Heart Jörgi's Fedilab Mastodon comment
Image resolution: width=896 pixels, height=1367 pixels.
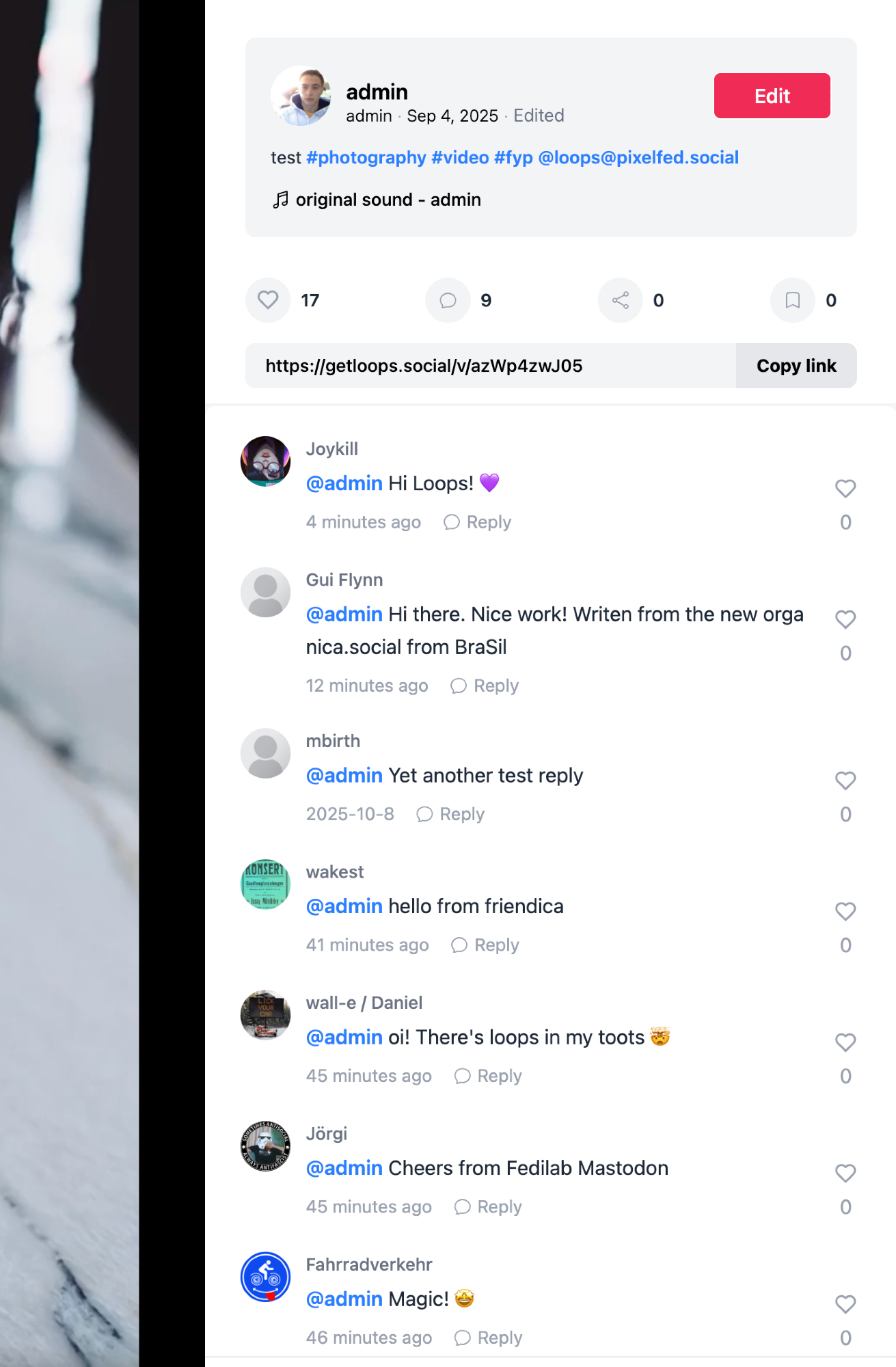[845, 1173]
